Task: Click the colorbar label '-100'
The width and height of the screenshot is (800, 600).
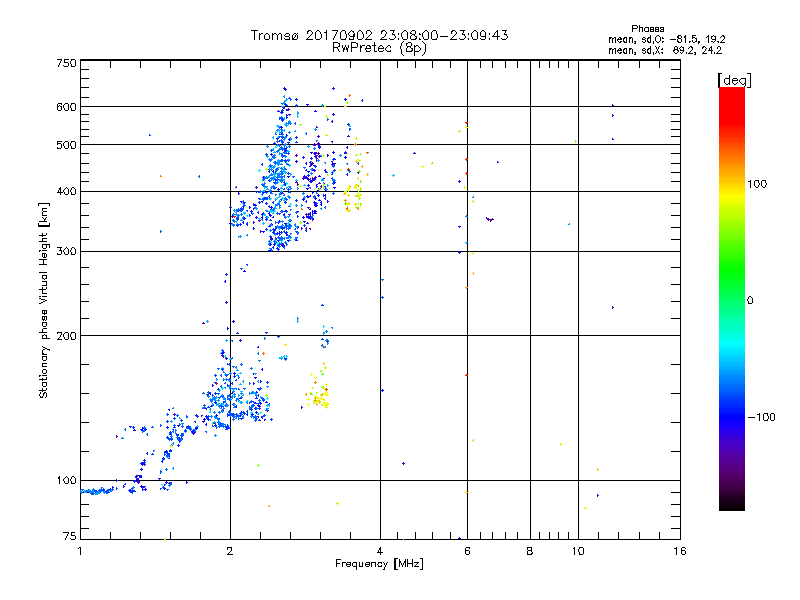Action: coord(762,417)
